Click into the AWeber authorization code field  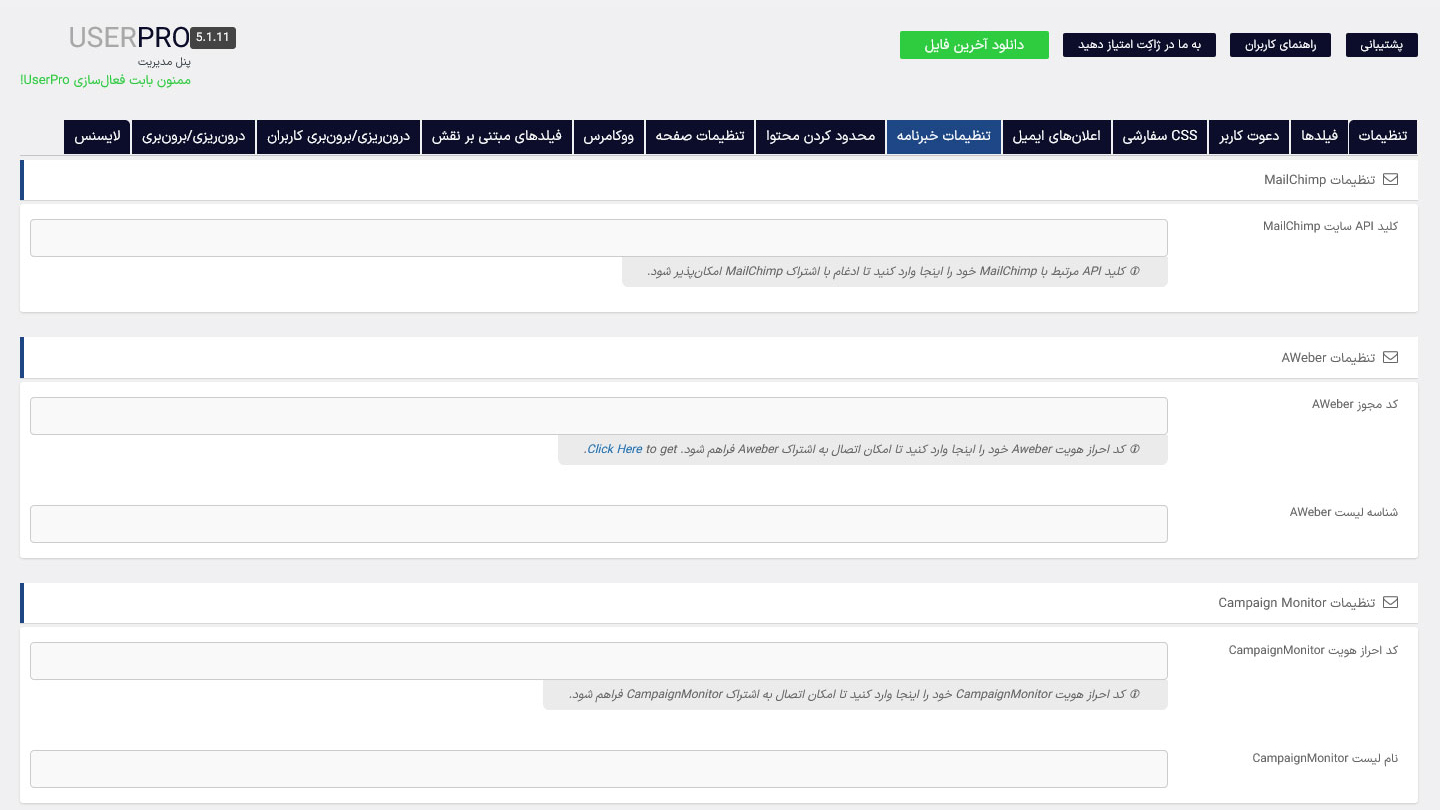(599, 416)
